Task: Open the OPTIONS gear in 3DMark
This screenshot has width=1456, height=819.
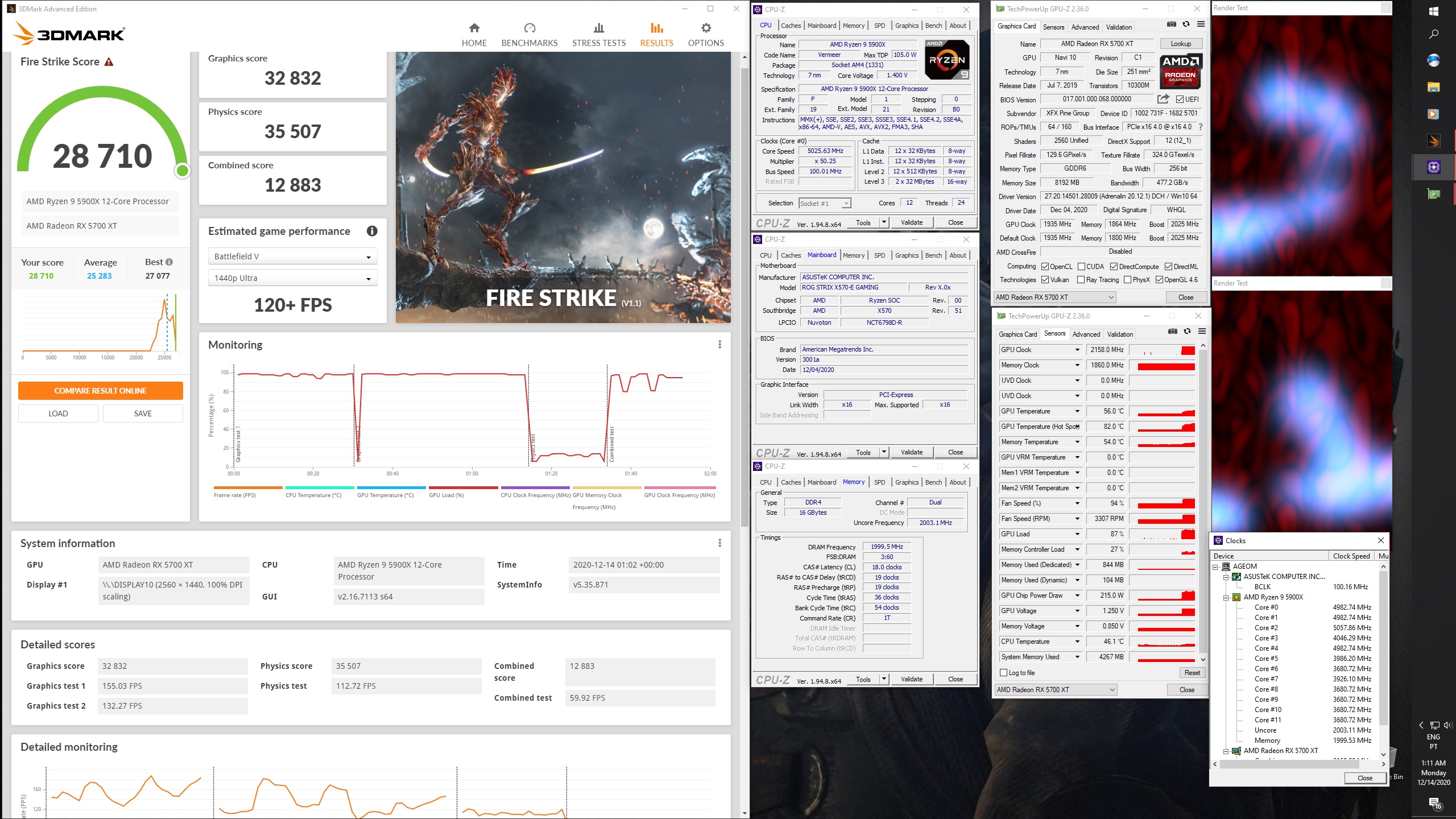Action: pyautogui.click(x=706, y=35)
